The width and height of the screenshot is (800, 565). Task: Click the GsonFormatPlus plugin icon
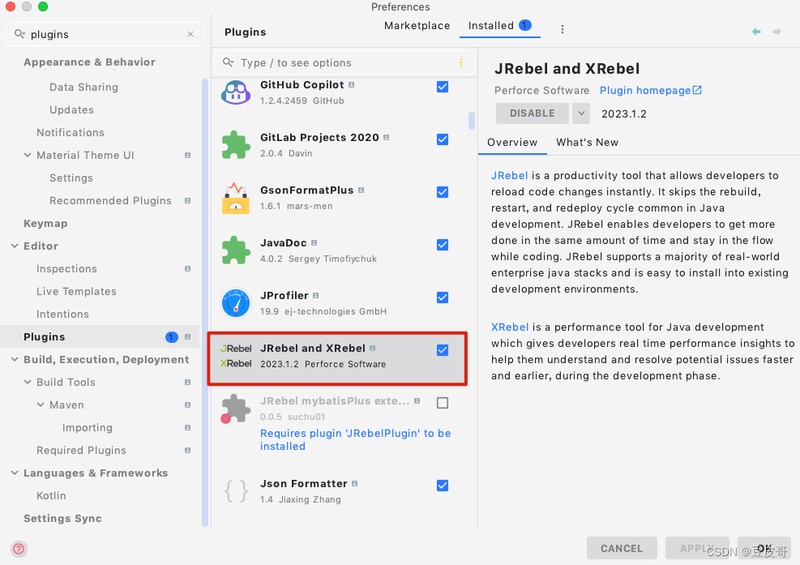coord(236,198)
